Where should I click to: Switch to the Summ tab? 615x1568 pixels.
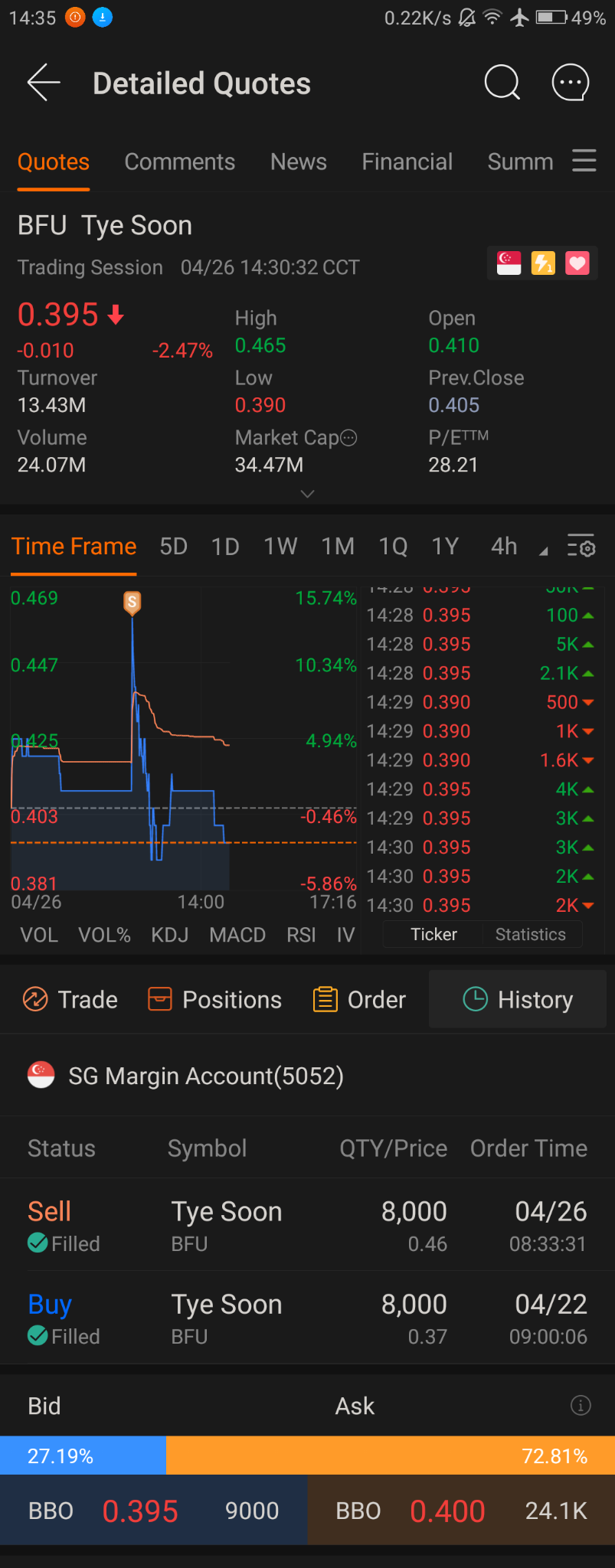(521, 162)
